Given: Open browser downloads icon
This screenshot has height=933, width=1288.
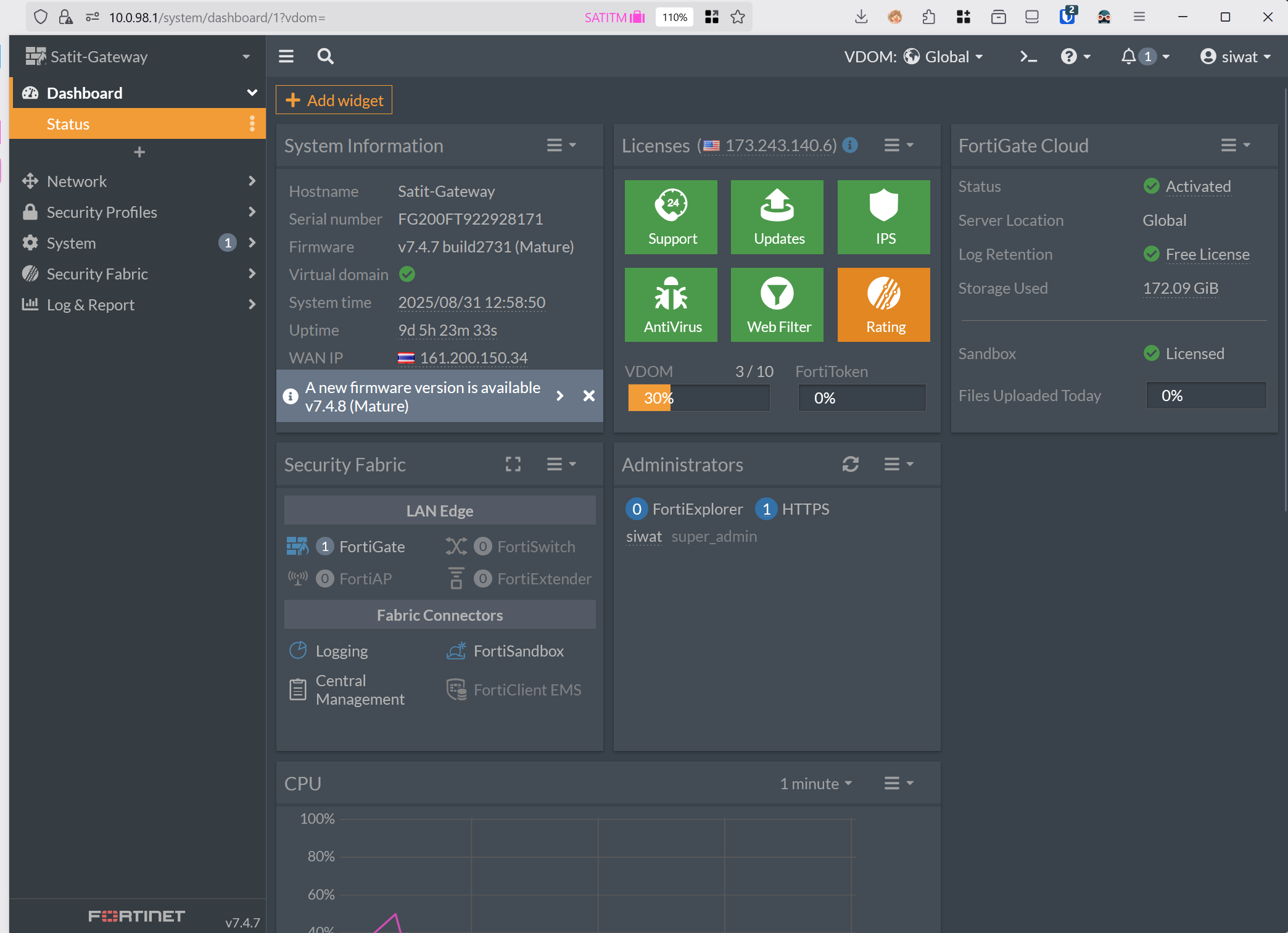Looking at the screenshot, I should point(861,17).
